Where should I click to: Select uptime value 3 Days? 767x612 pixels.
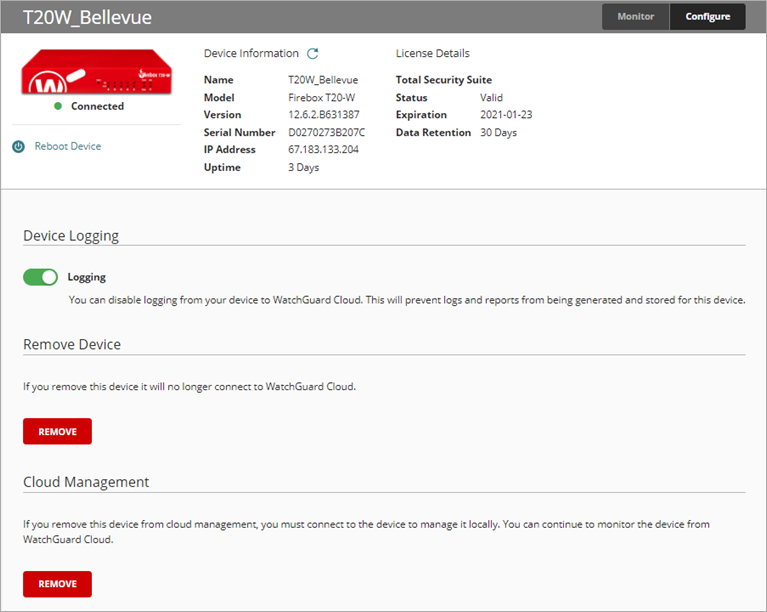(x=303, y=167)
